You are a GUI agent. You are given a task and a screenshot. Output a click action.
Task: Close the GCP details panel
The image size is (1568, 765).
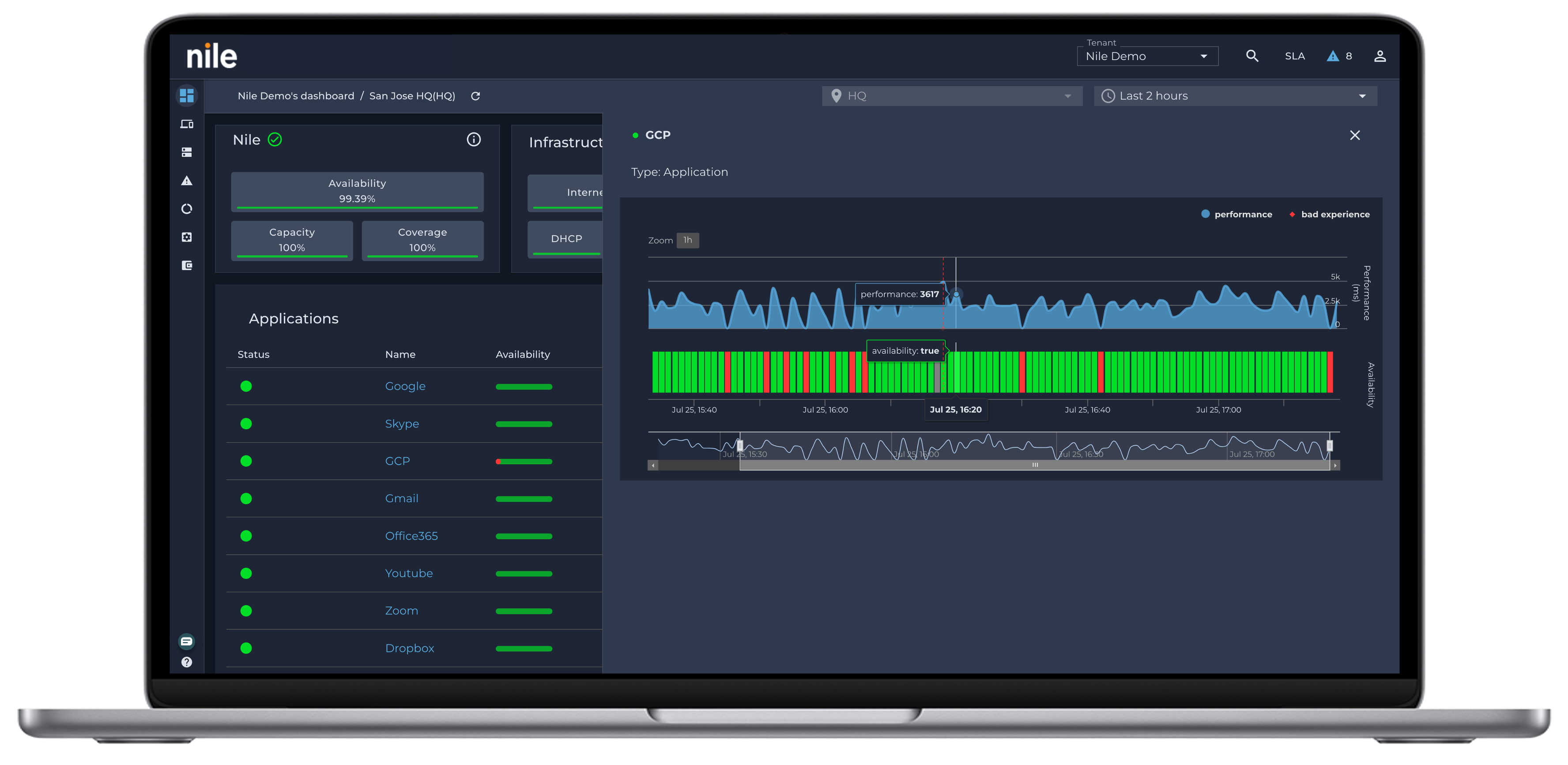click(x=1354, y=135)
